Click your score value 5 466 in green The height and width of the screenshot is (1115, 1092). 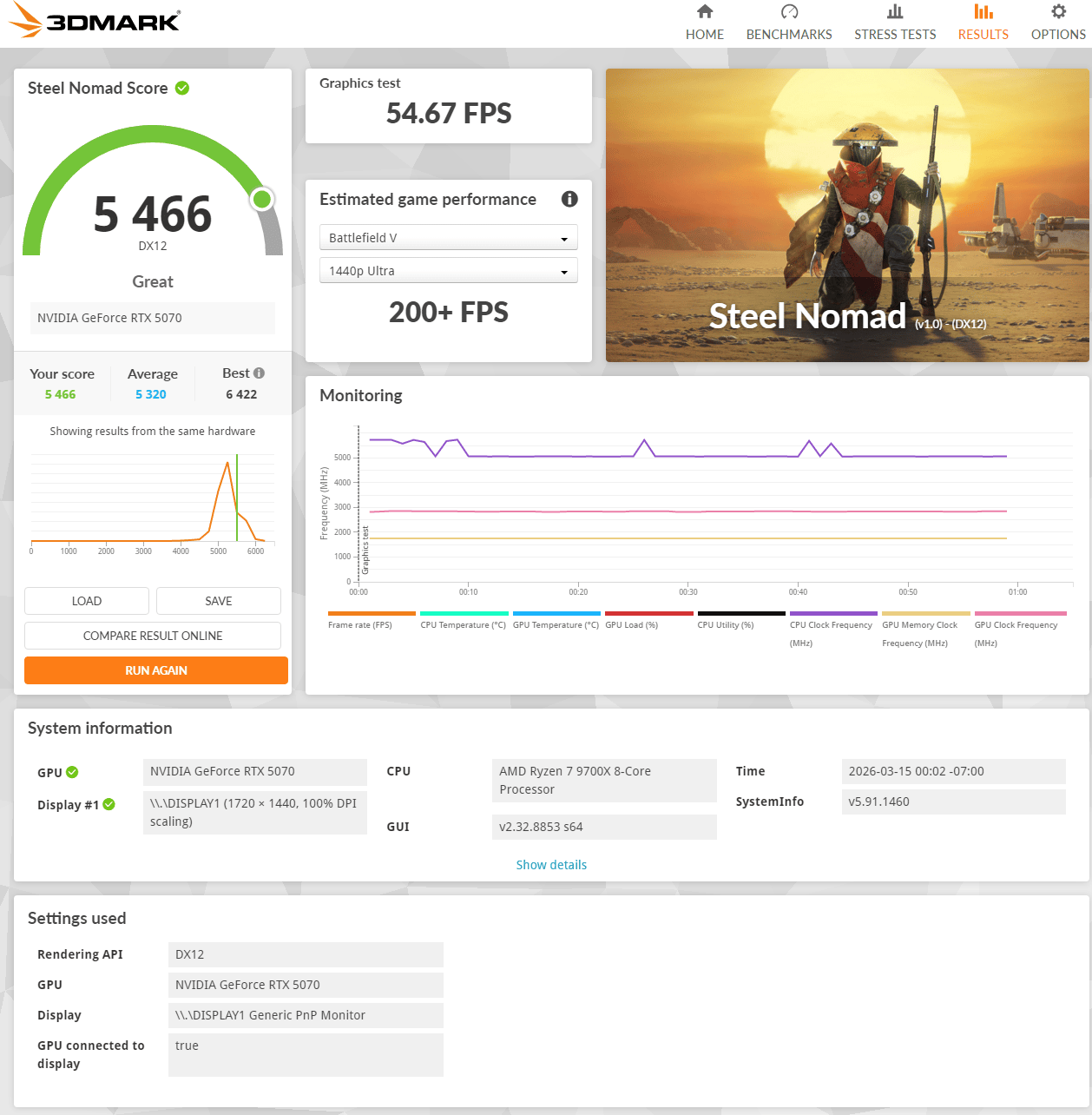(x=61, y=394)
